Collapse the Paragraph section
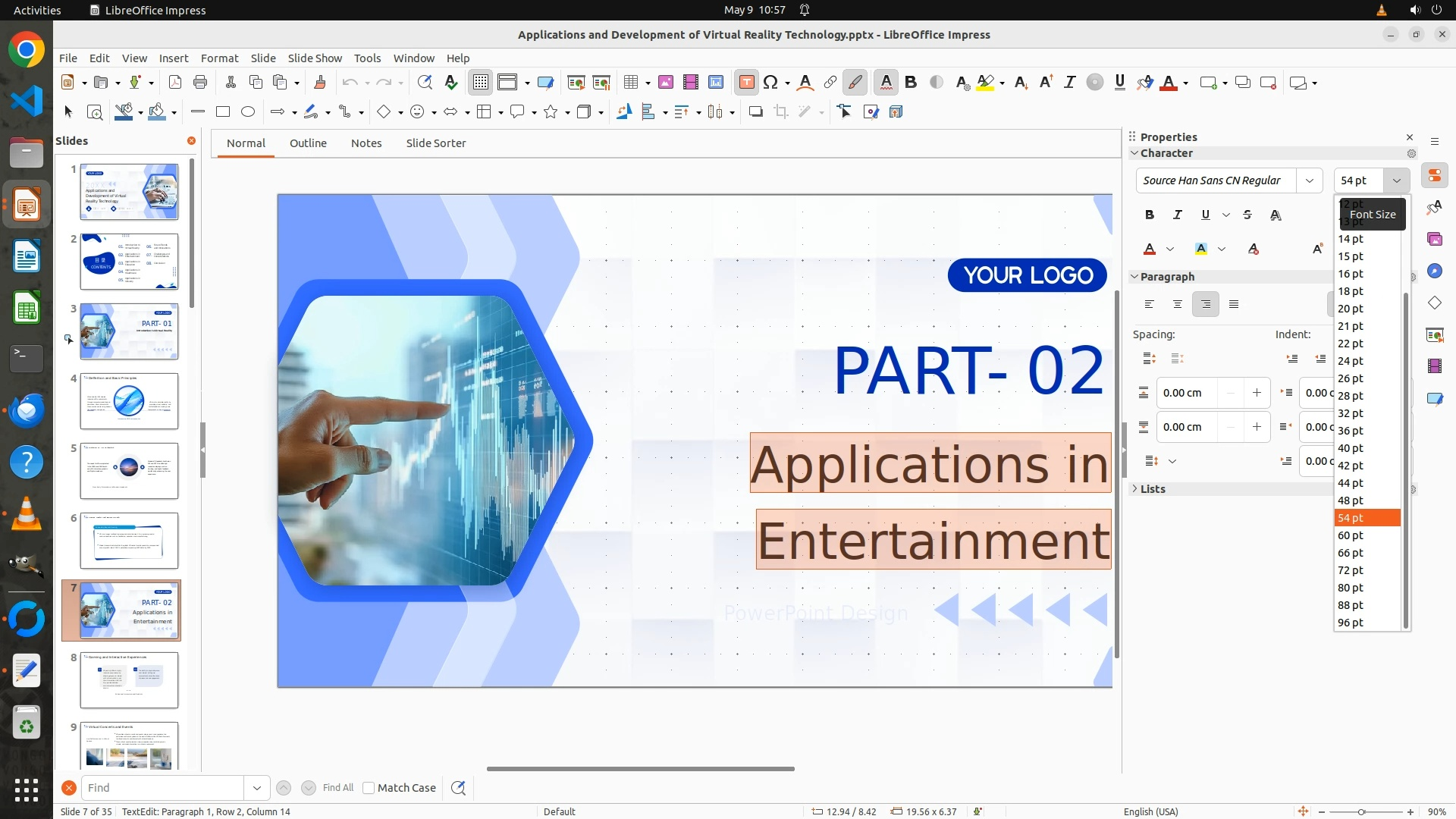 pyautogui.click(x=1166, y=277)
